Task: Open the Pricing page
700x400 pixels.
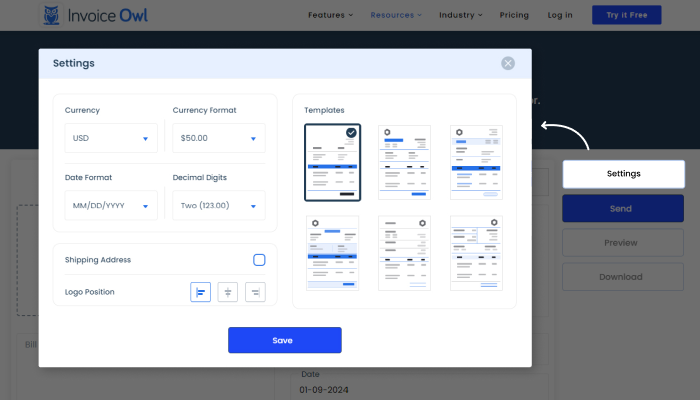Action: coord(514,15)
